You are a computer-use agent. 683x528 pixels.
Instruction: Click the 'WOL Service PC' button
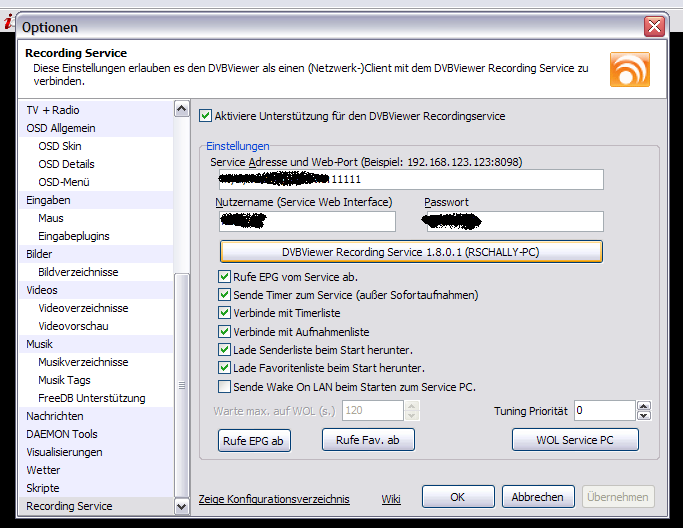point(575,440)
